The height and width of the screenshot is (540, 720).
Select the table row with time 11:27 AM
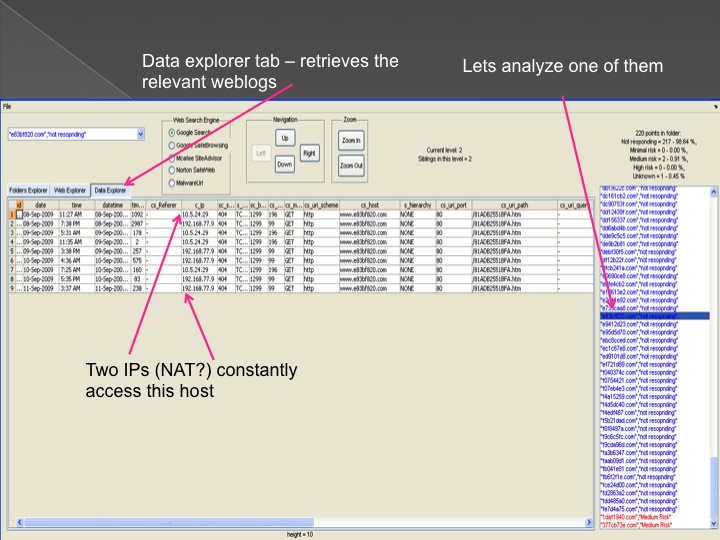pos(301,214)
